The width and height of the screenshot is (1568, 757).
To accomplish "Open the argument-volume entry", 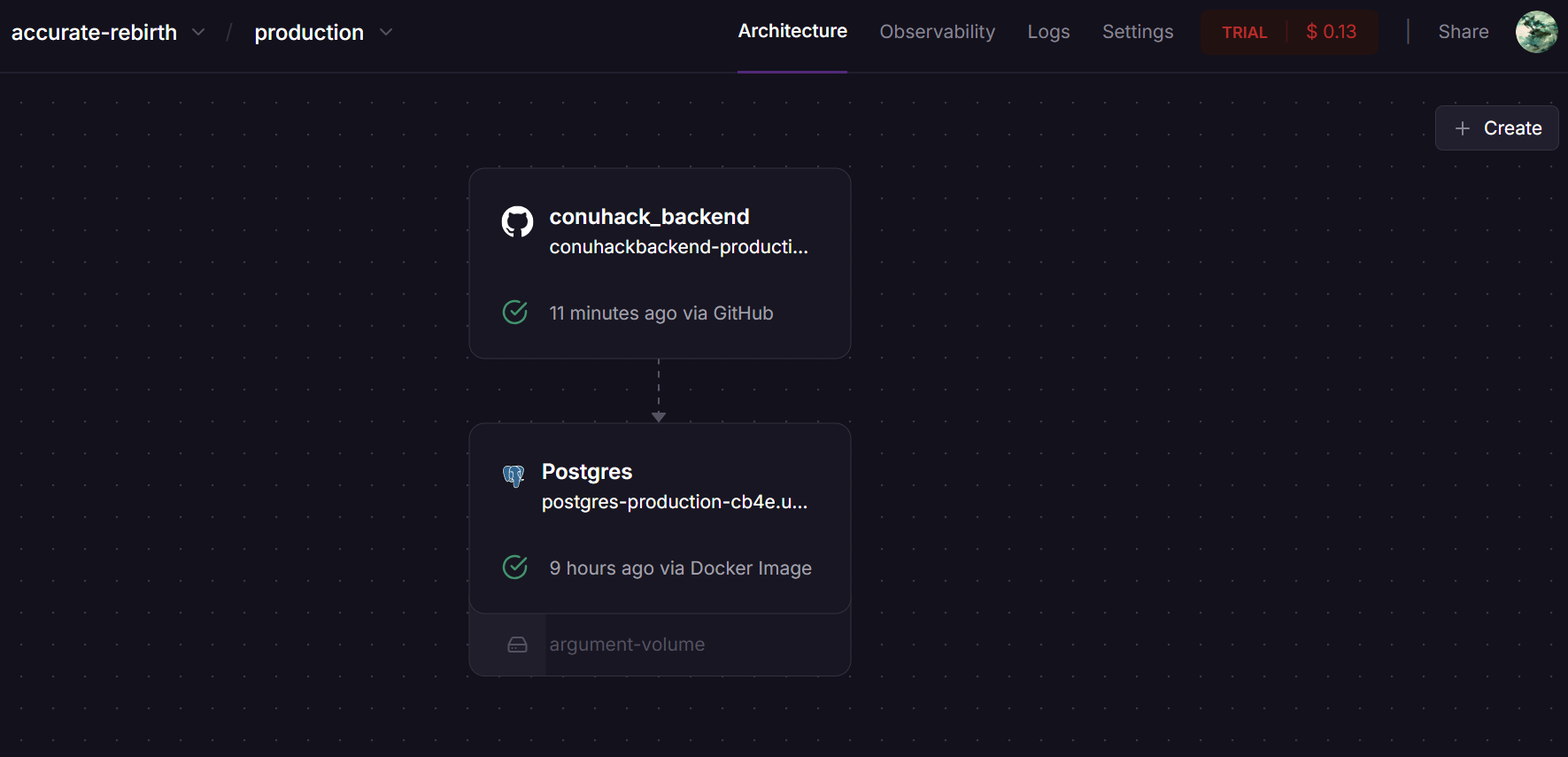I will pyautogui.click(x=660, y=645).
